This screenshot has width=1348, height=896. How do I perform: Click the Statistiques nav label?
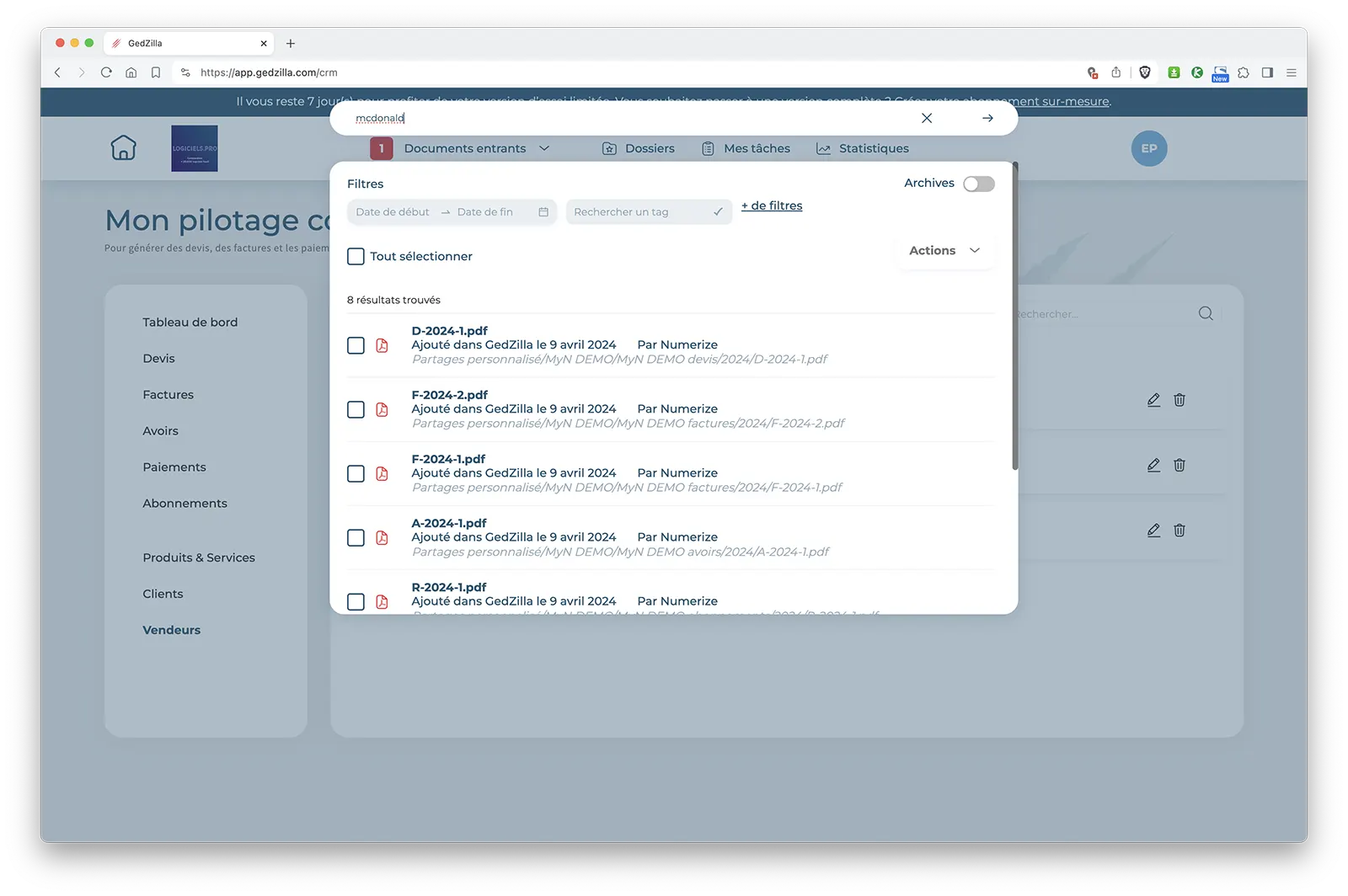tap(874, 148)
